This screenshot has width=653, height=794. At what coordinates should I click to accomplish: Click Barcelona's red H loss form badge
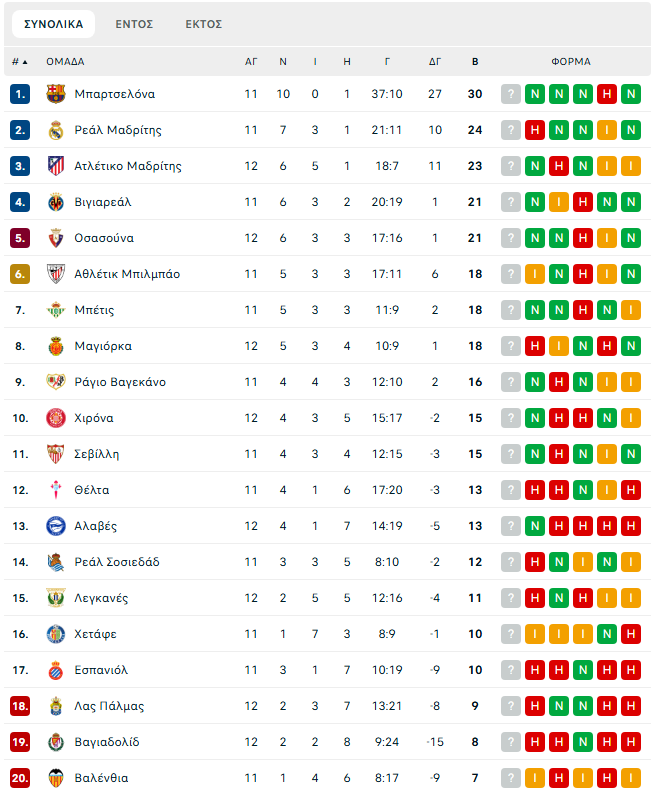click(x=607, y=94)
